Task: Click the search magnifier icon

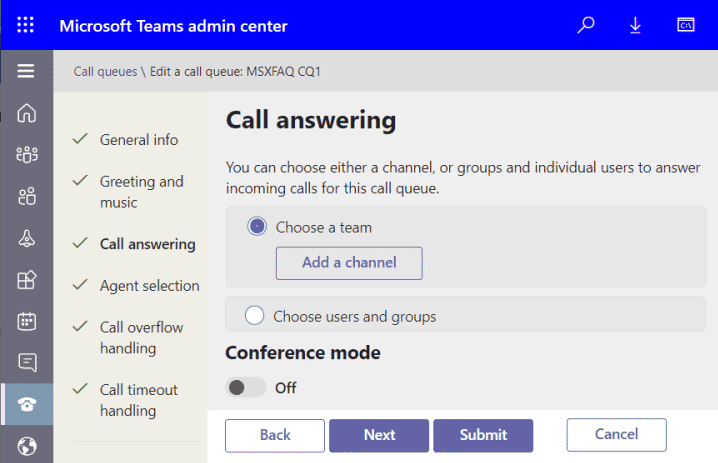Action: pos(586,25)
